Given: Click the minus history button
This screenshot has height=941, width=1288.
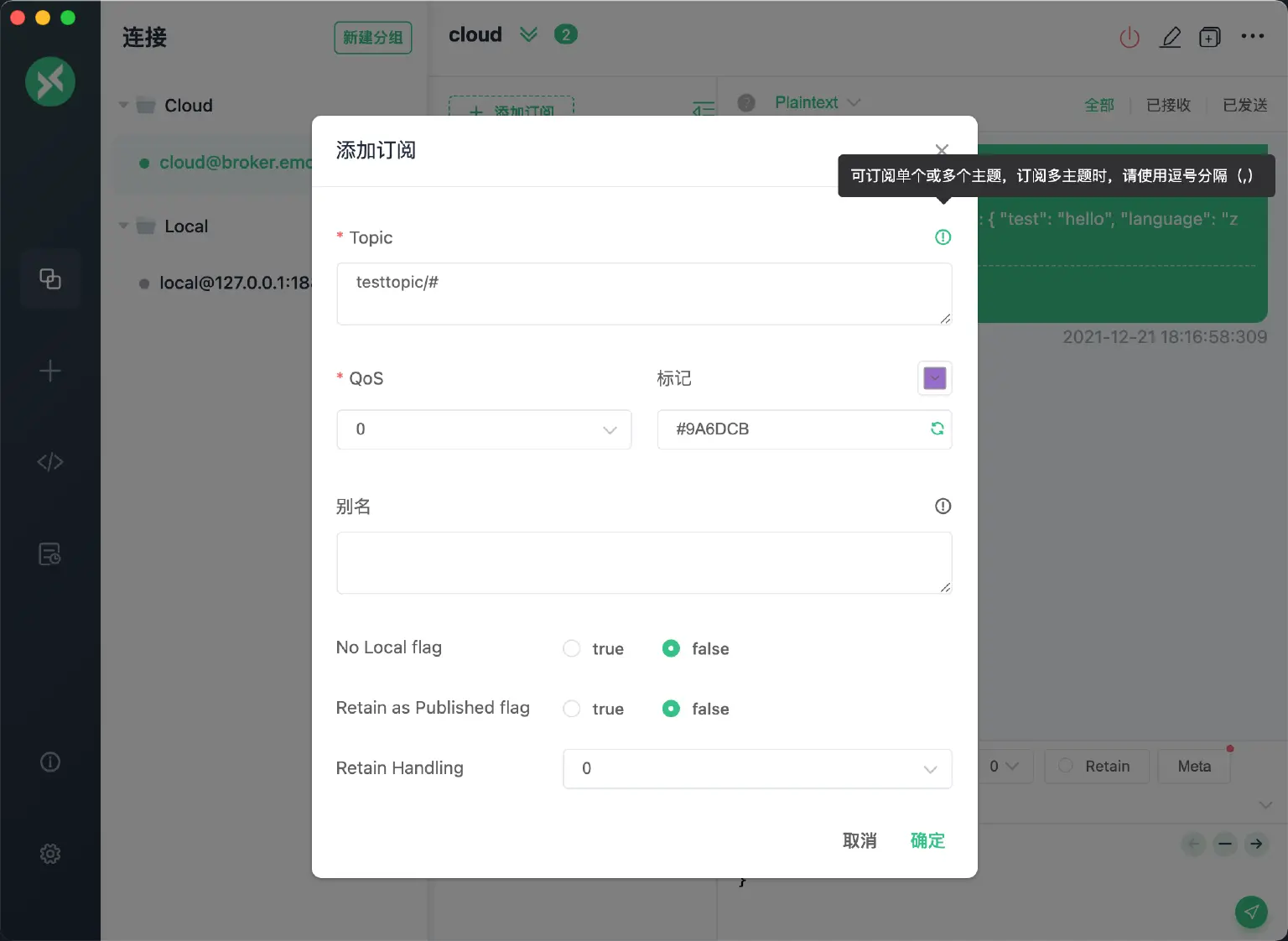Looking at the screenshot, I should pyautogui.click(x=1225, y=844).
